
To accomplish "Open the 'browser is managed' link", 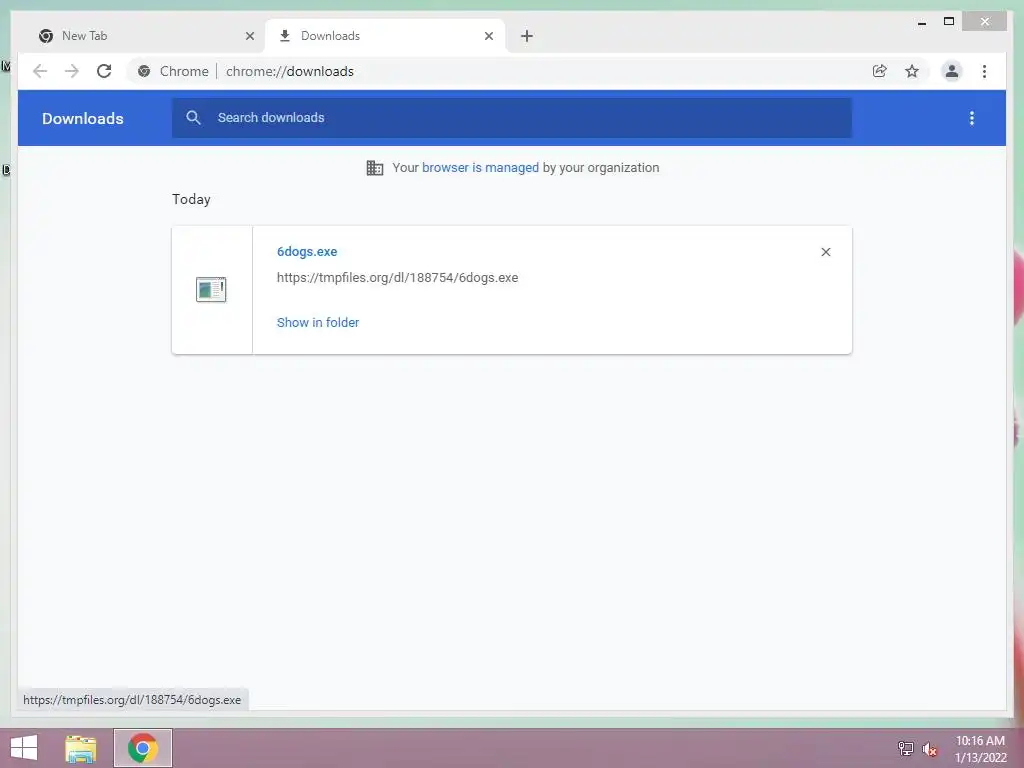I will coord(480,168).
